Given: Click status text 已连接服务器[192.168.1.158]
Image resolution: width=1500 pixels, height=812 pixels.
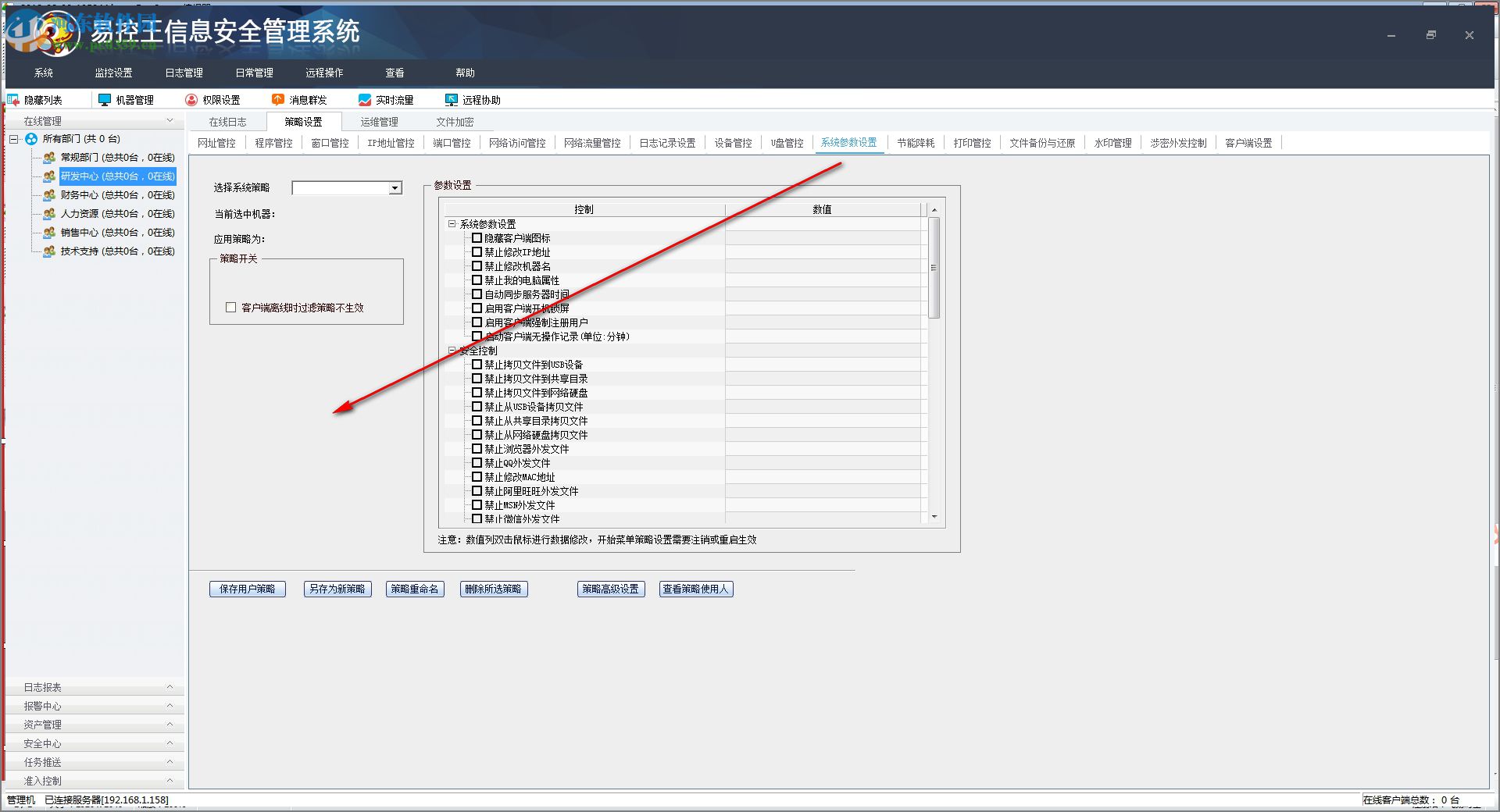Looking at the screenshot, I should 107,800.
